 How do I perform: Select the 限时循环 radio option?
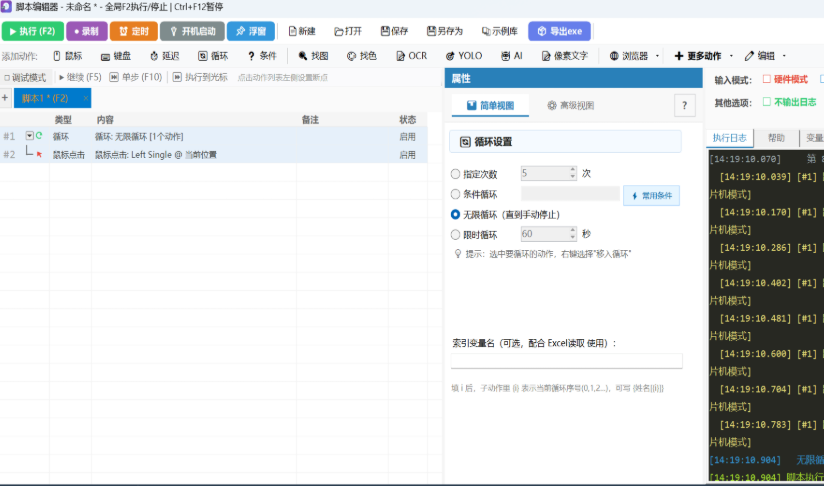[x=456, y=234]
